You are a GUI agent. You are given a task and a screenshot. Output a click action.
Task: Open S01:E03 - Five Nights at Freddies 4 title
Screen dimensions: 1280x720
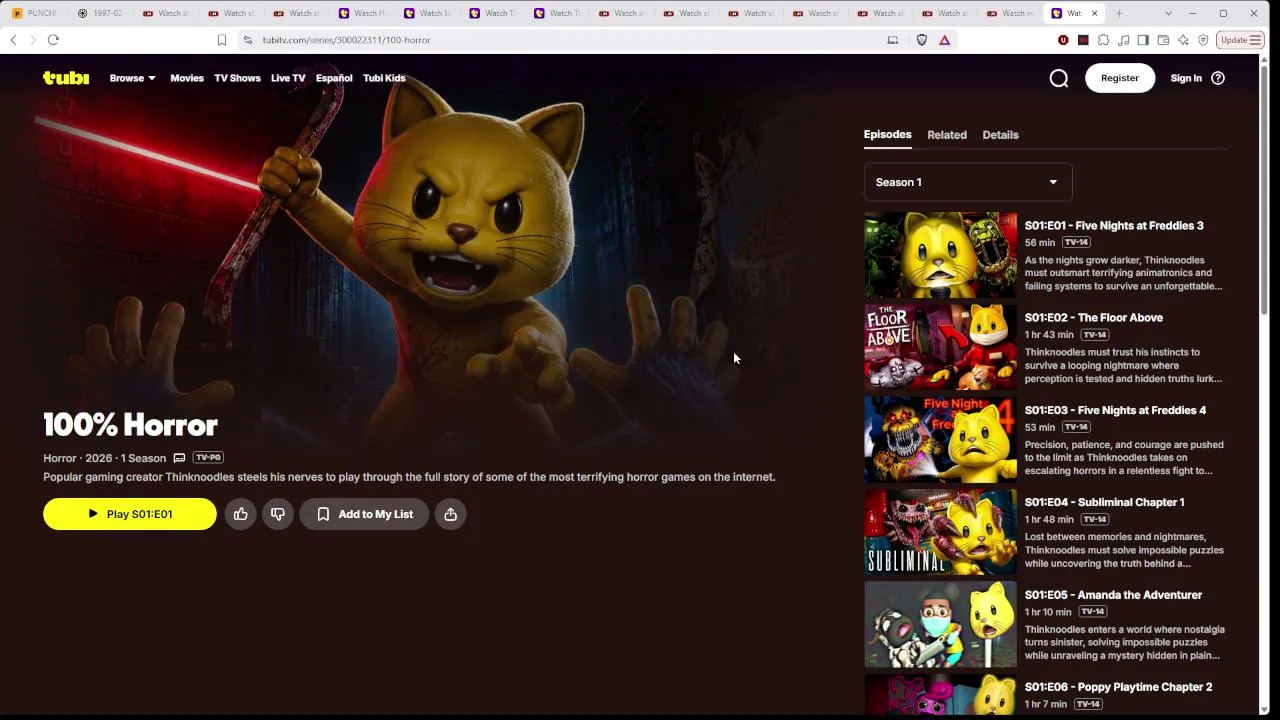[1115, 410]
